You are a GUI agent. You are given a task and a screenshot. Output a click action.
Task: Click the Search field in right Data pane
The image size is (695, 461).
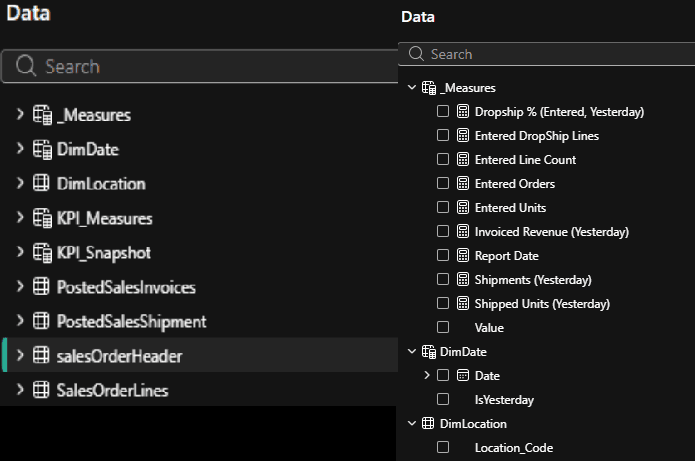pyautogui.click(x=547, y=54)
